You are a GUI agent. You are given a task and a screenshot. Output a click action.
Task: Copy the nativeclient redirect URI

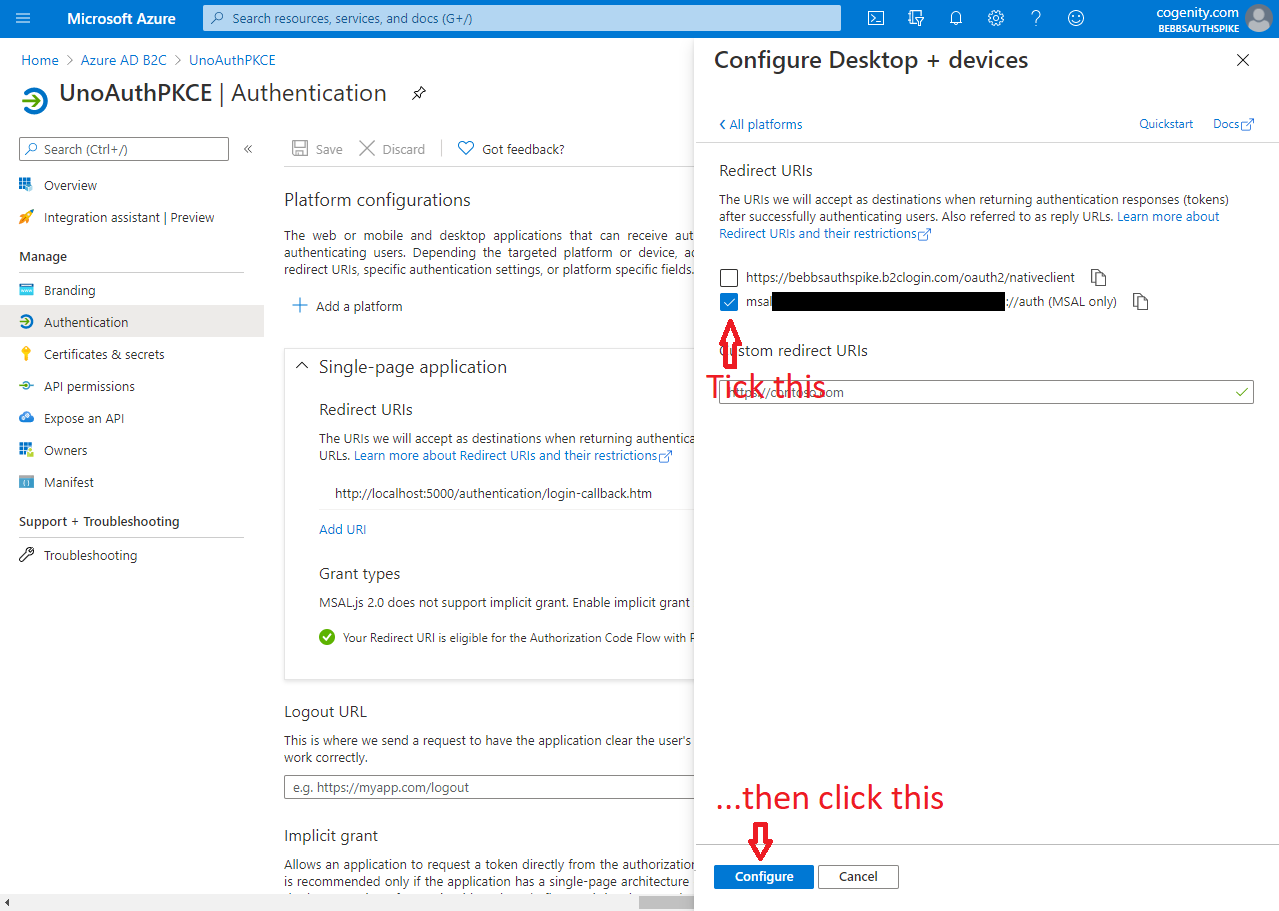[x=1097, y=277]
